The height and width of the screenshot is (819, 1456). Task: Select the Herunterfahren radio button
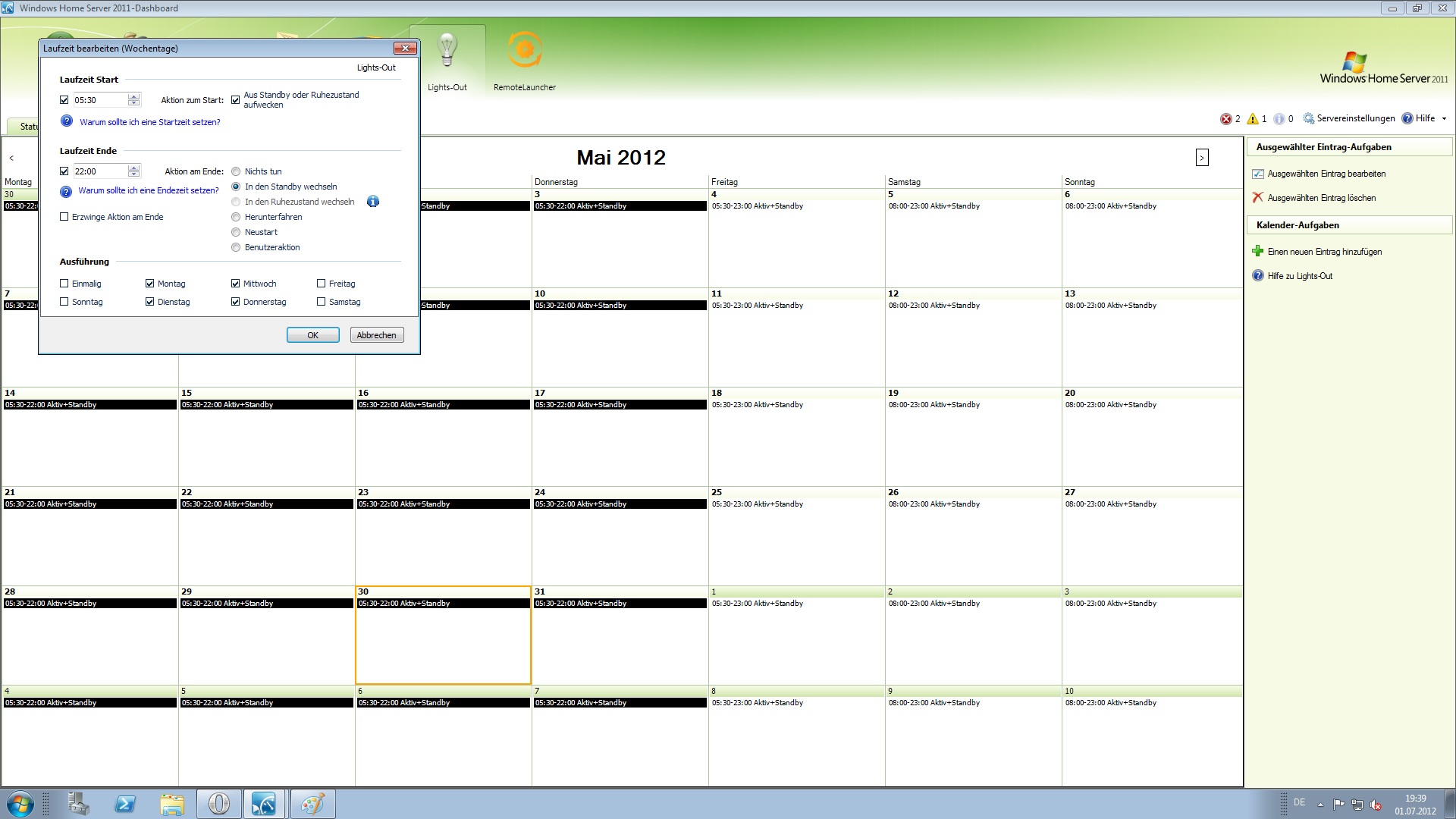[236, 217]
